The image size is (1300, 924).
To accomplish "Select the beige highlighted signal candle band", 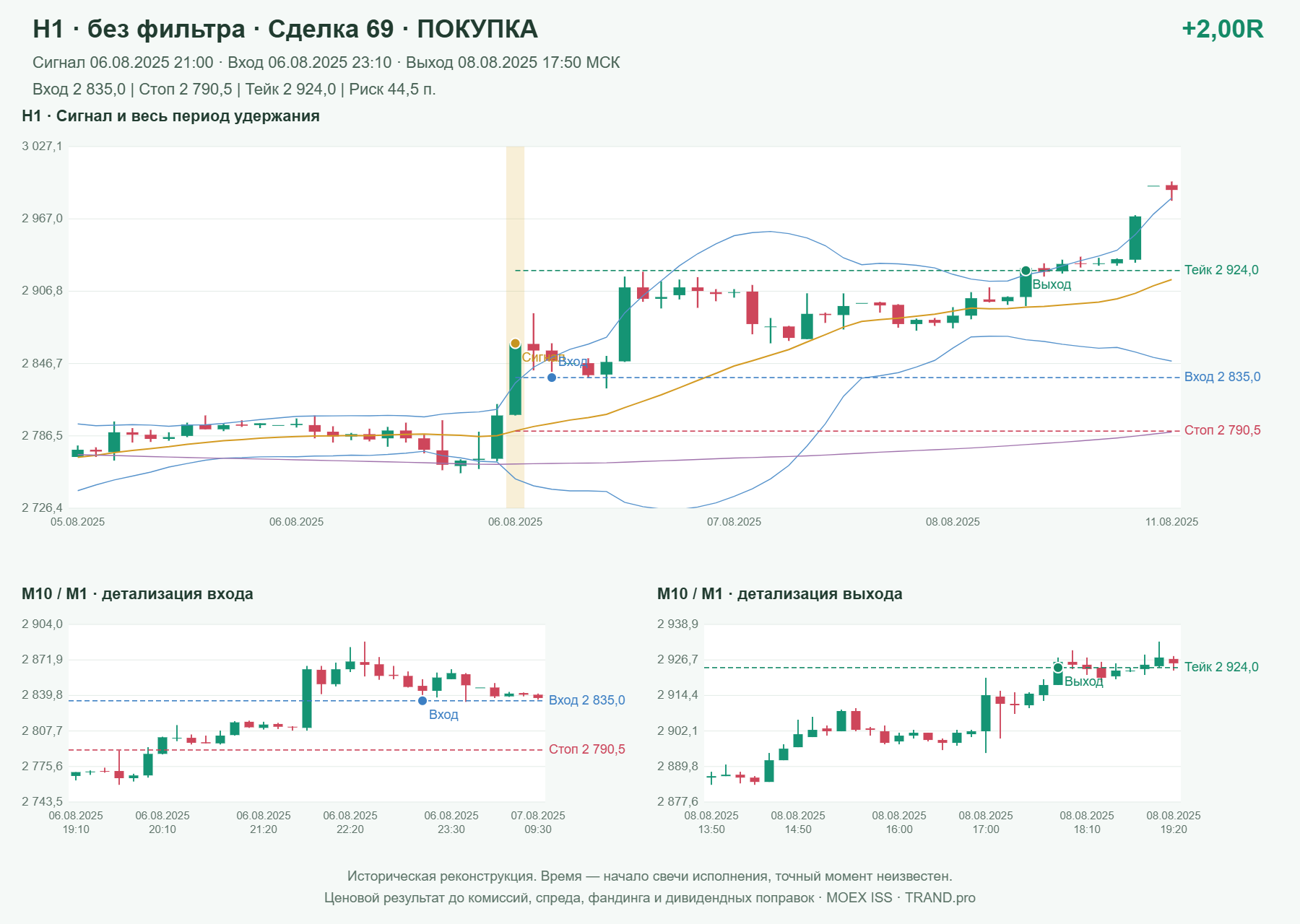I will click(515, 327).
